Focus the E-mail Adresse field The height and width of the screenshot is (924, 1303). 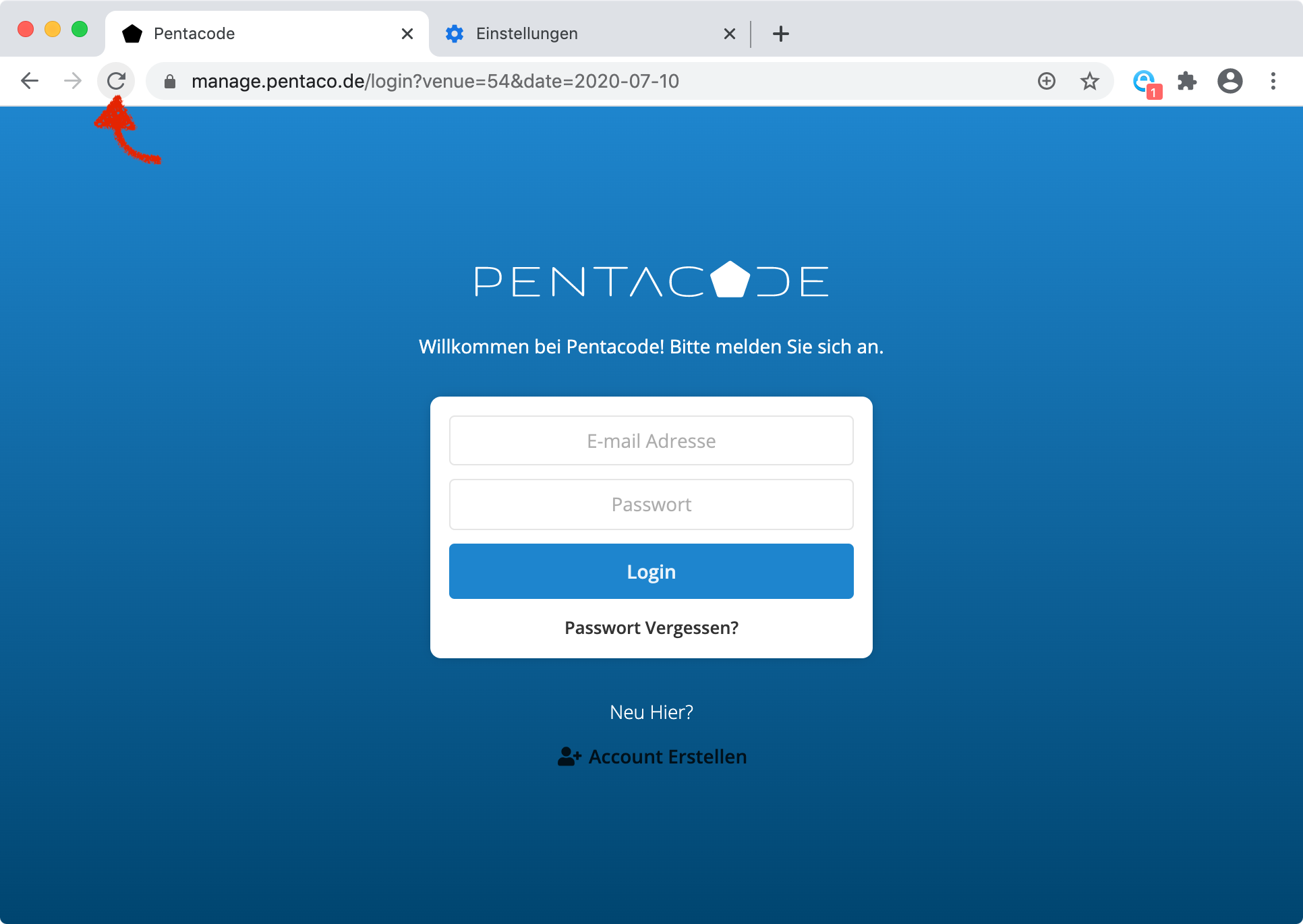[651, 440]
